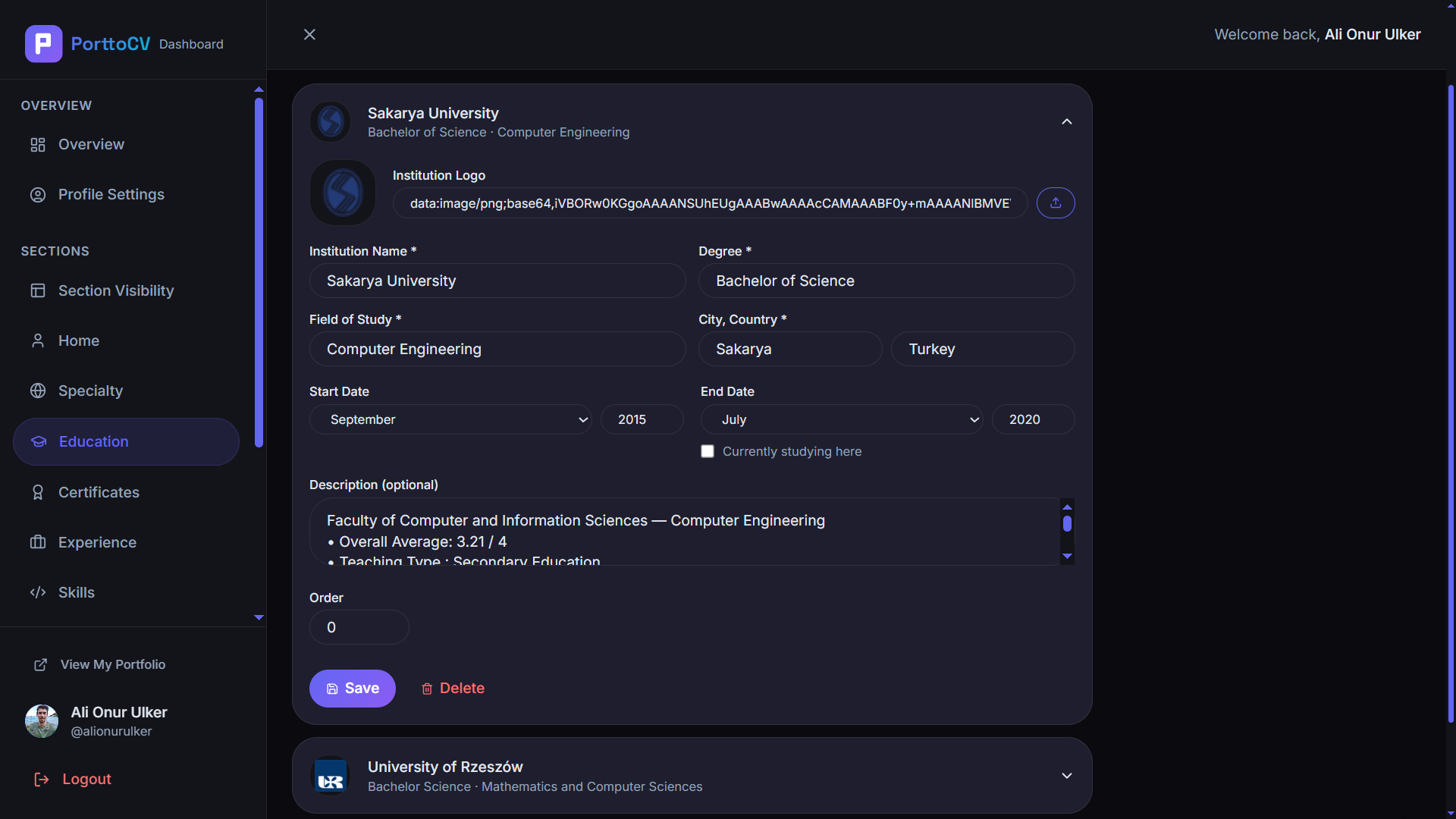The width and height of the screenshot is (1456, 819).
Task: Select the Education section
Action: coord(126,441)
